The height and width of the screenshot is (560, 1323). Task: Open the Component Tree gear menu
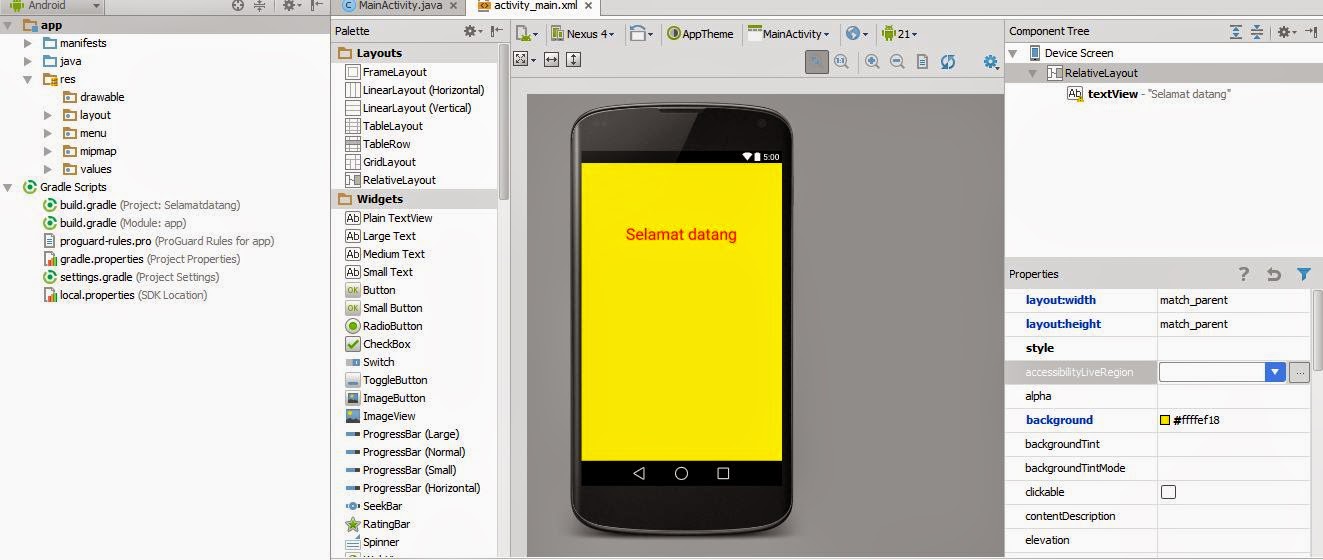coord(1287,32)
